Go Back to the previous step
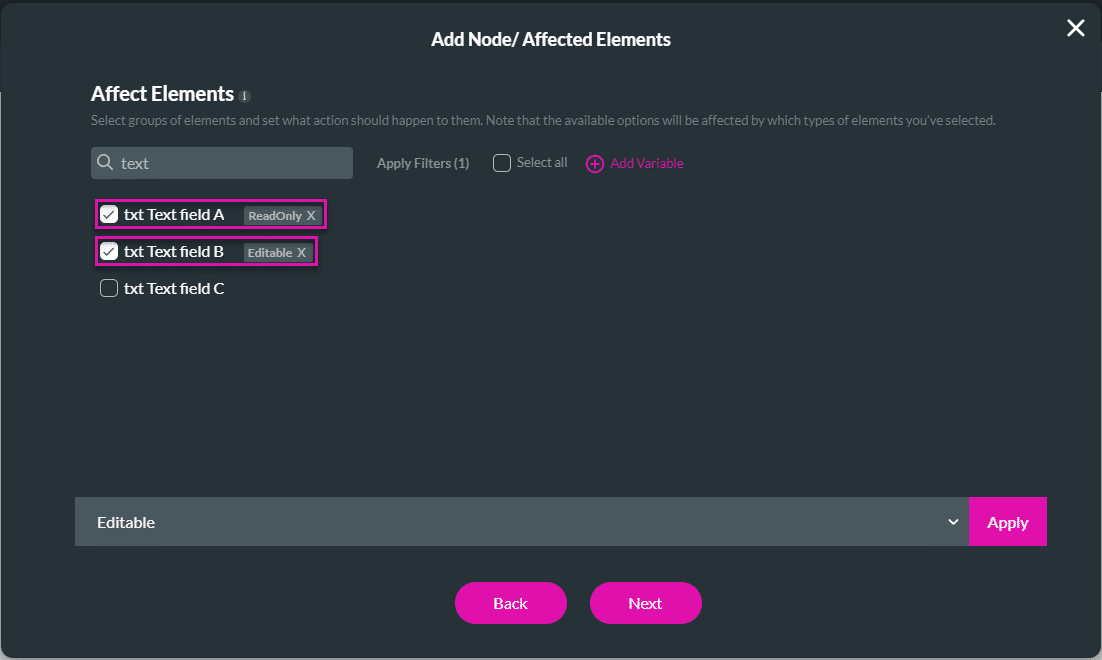 coord(510,603)
